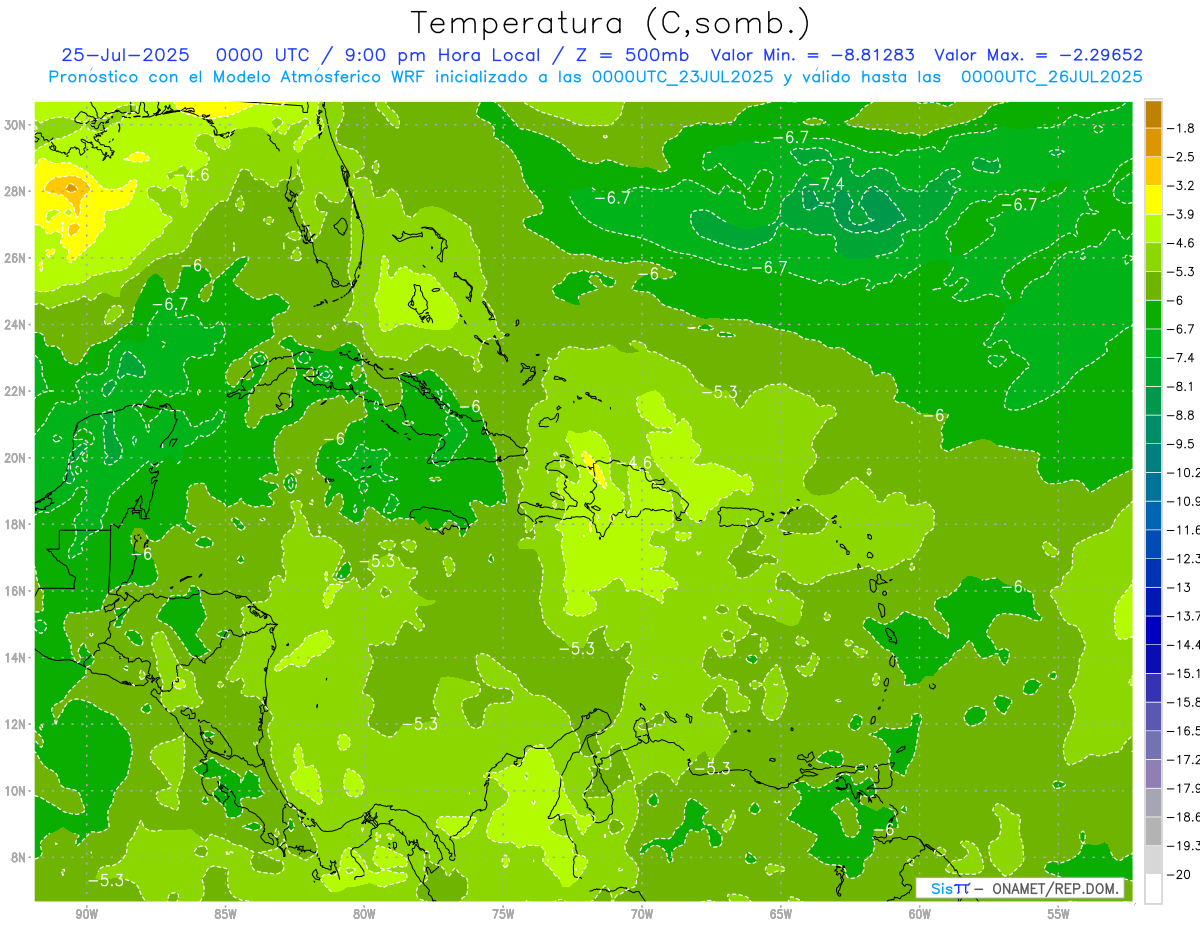
Task: Click the "-15.1" color bar label
Action: tap(1185, 673)
